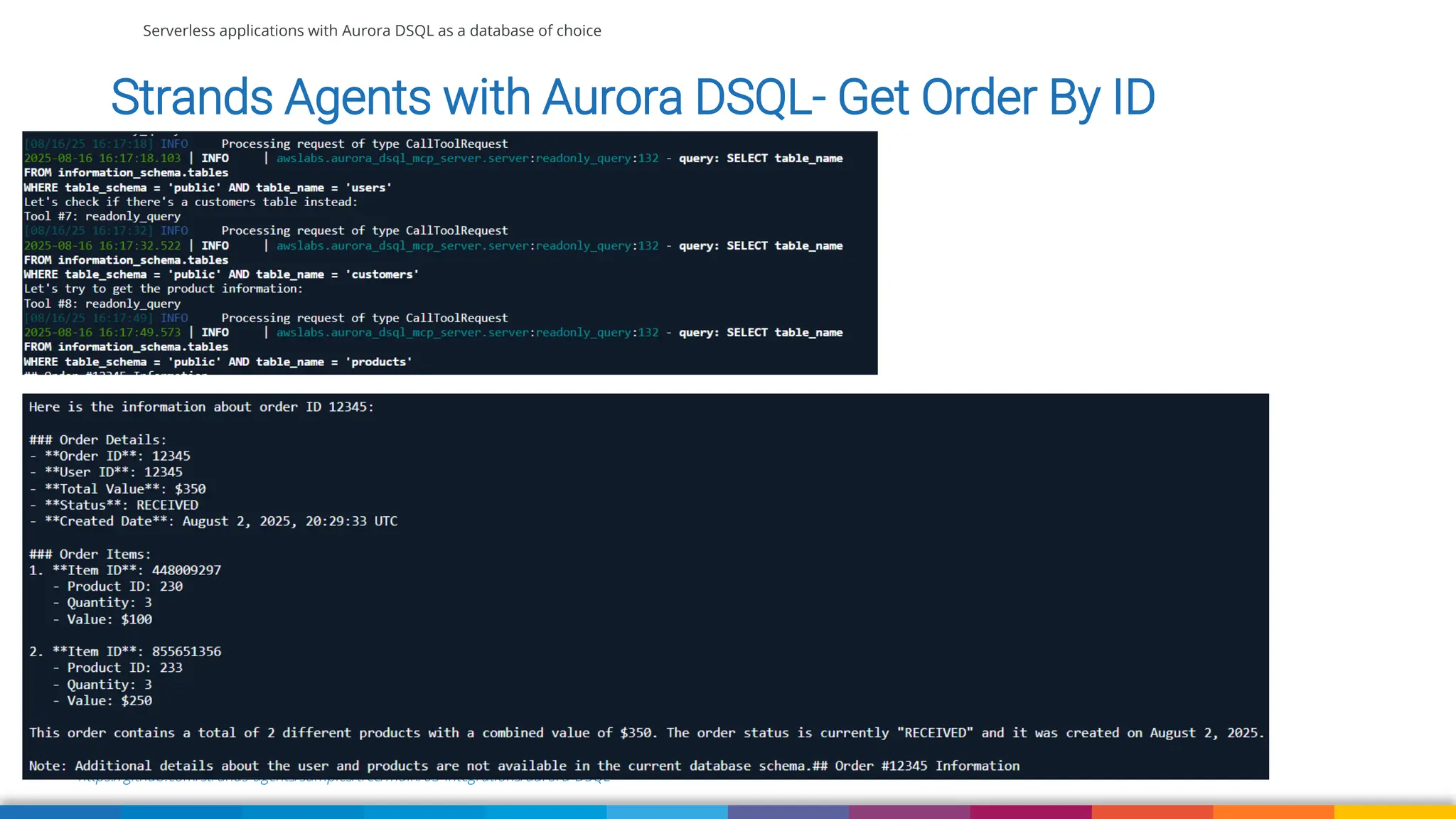
Task: Click the '### Order Details:' heading
Action: 97,440
